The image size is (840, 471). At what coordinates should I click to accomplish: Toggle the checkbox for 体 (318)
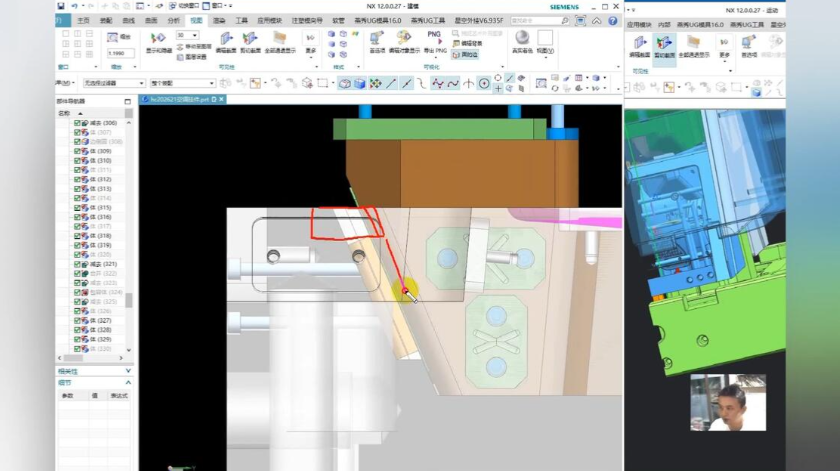click(x=77, y=236)
